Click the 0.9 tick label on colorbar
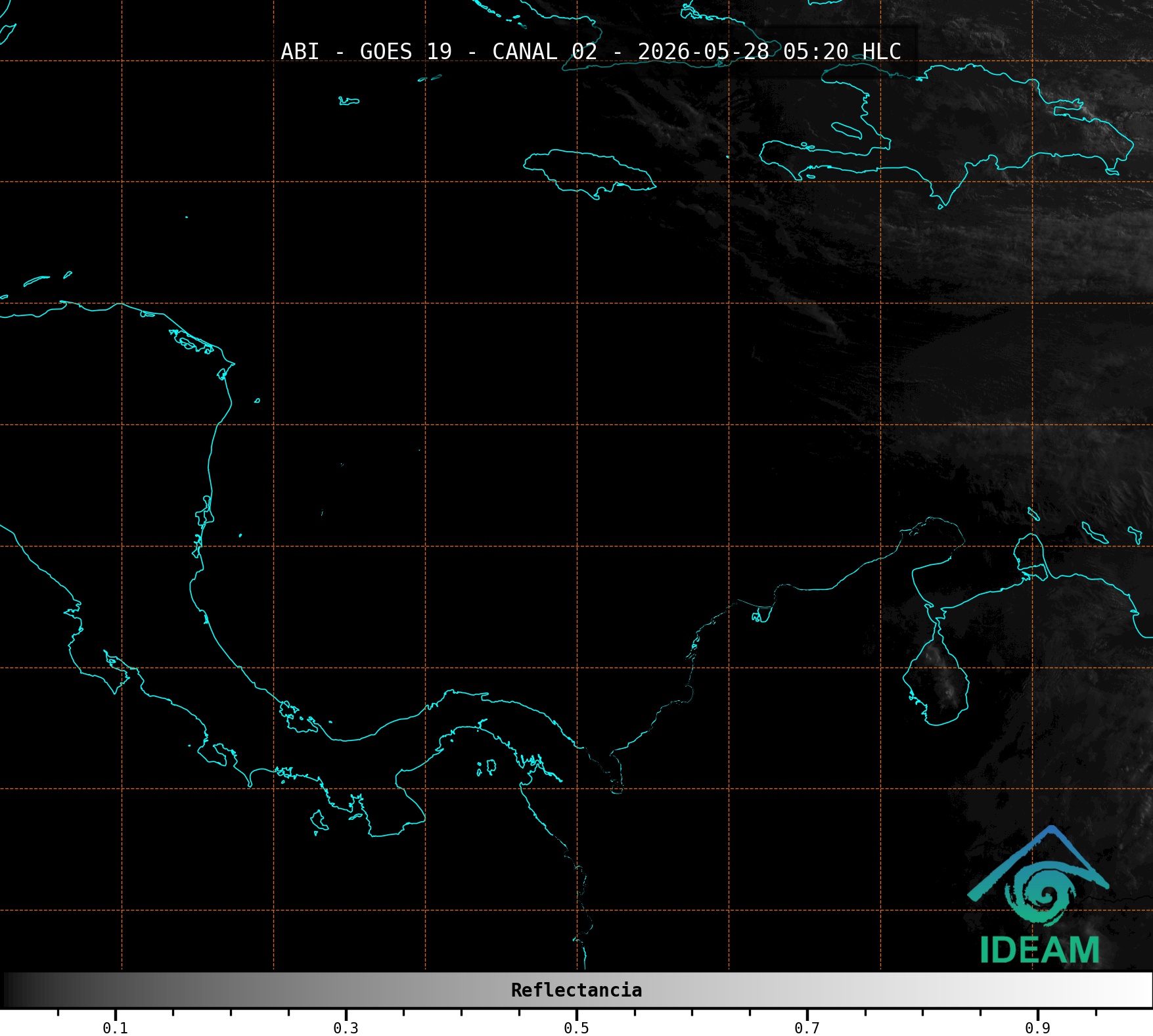Viewport: 1153px width, 1036px height. point(1037,1028)
